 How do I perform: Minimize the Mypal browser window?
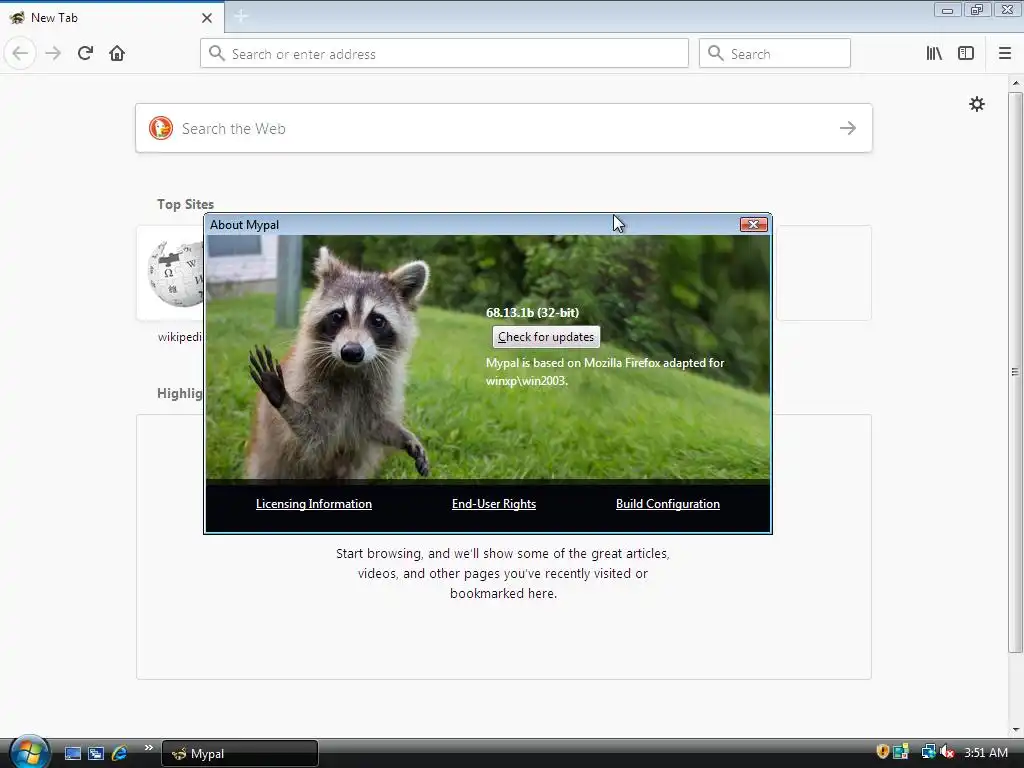[x=947, y=10]
